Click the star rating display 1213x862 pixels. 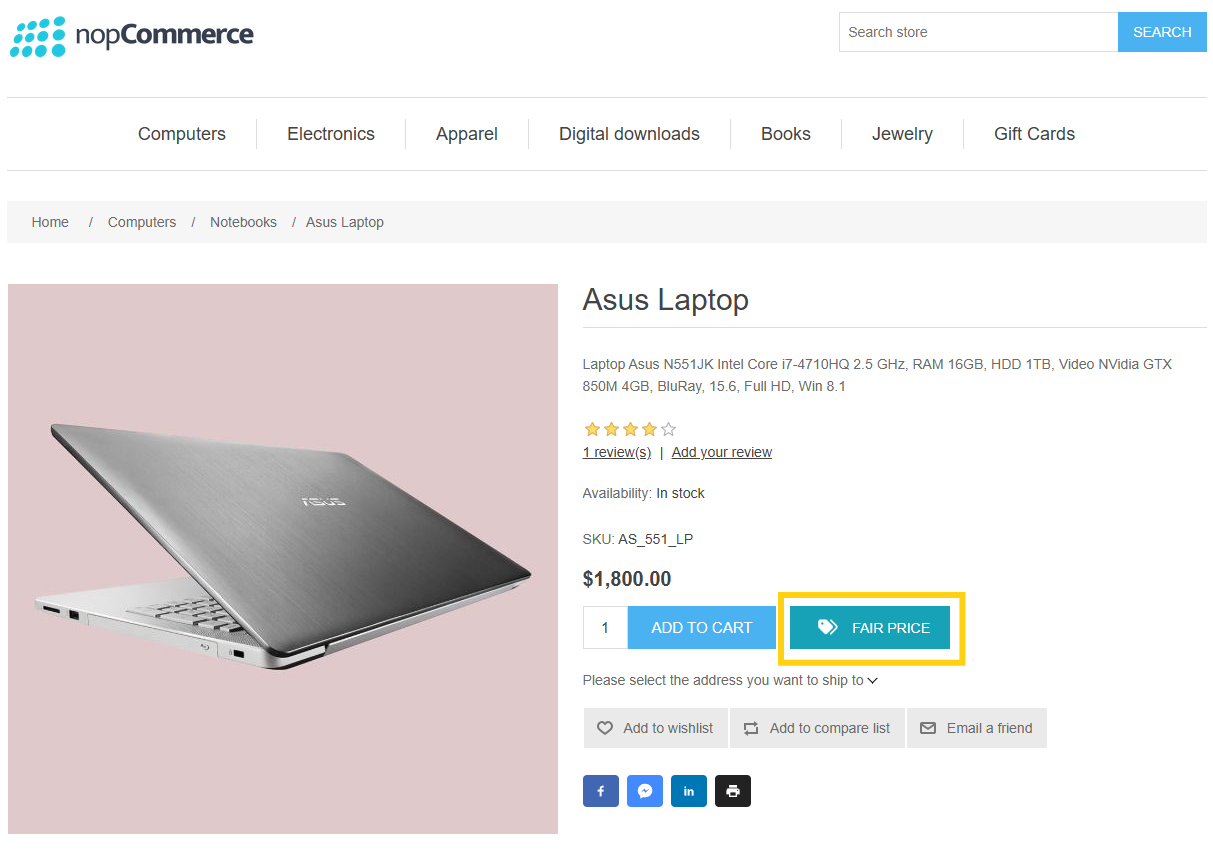630,429
